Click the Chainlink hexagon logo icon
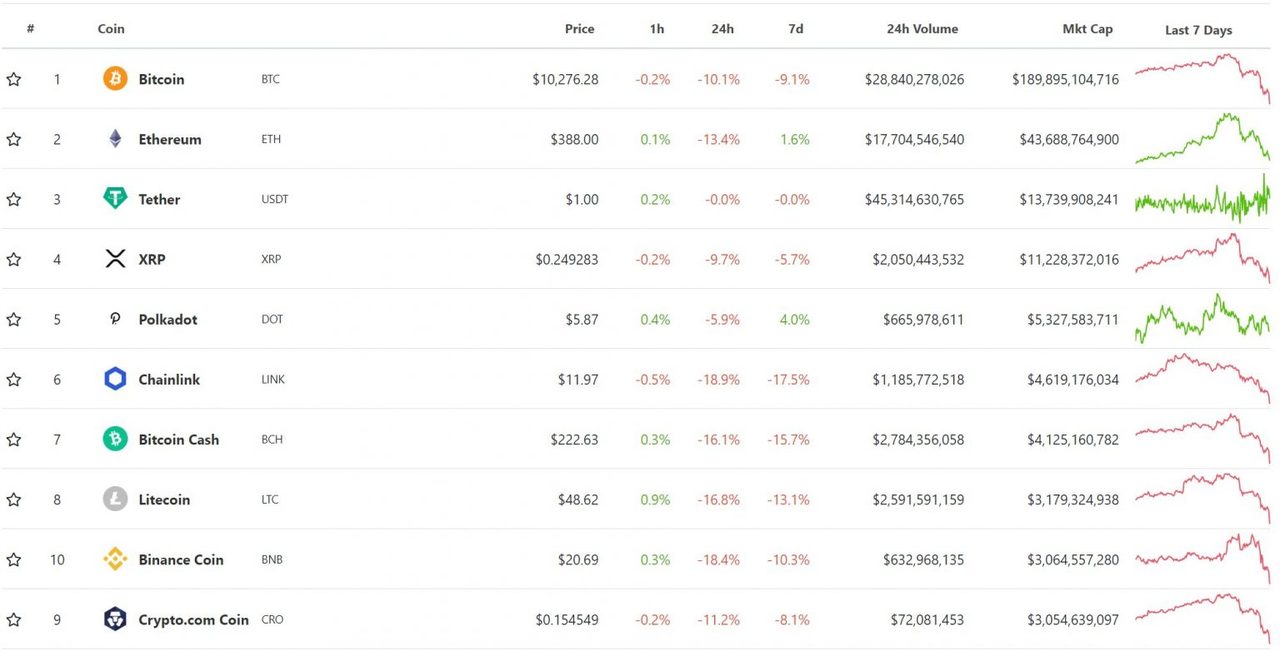Screen dimensions: 1280x651 (x=115, y=379)
